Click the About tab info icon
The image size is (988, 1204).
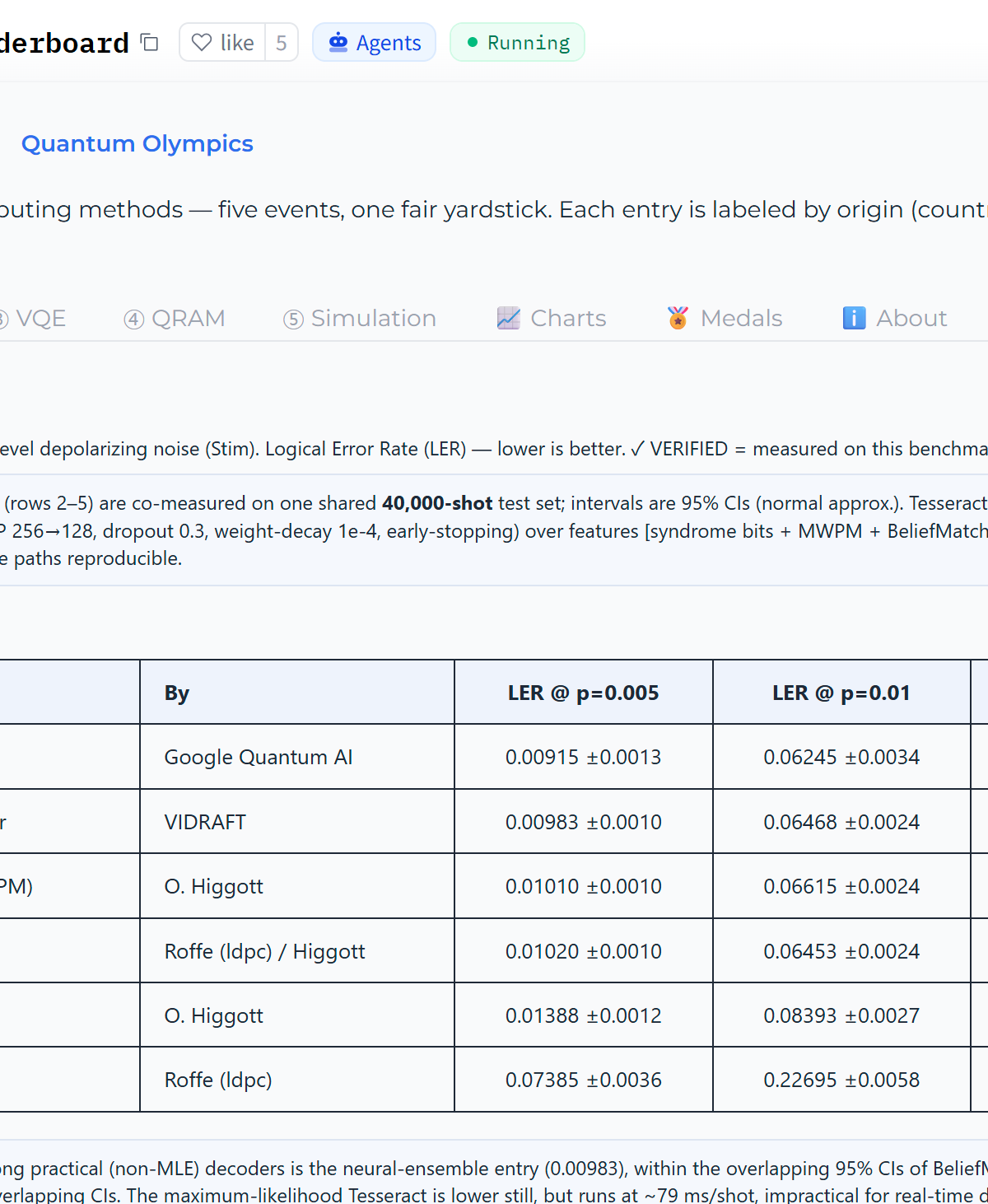pos(855,318)
